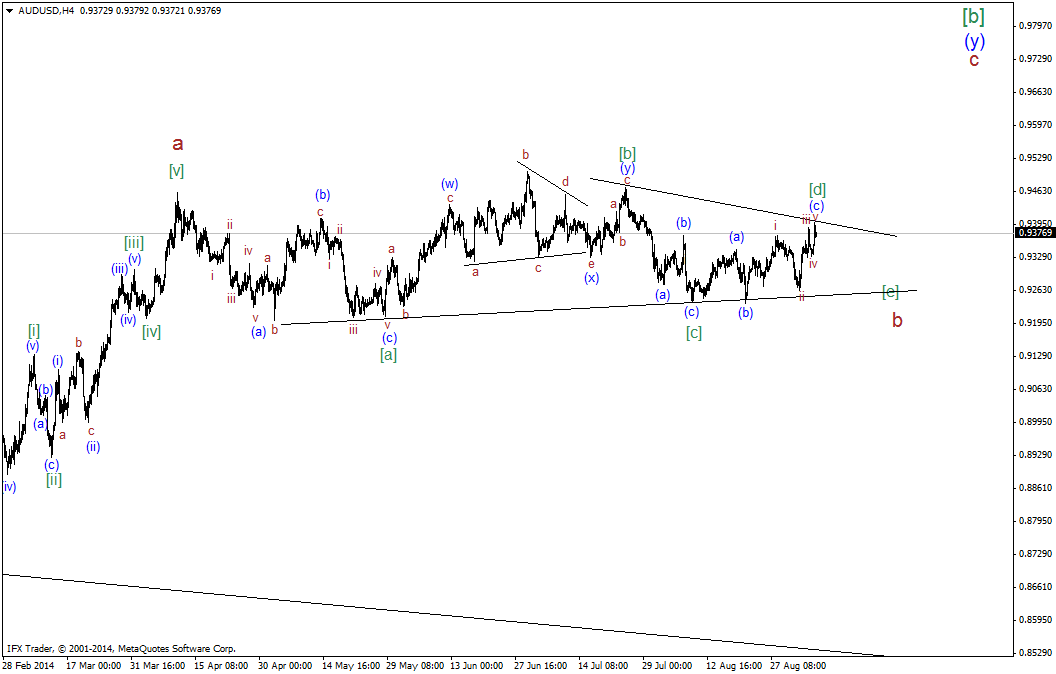This screenshot has width=1056, height=674.
Task: Click the 0.88610 price axis label
Action: coord(1035,487)
